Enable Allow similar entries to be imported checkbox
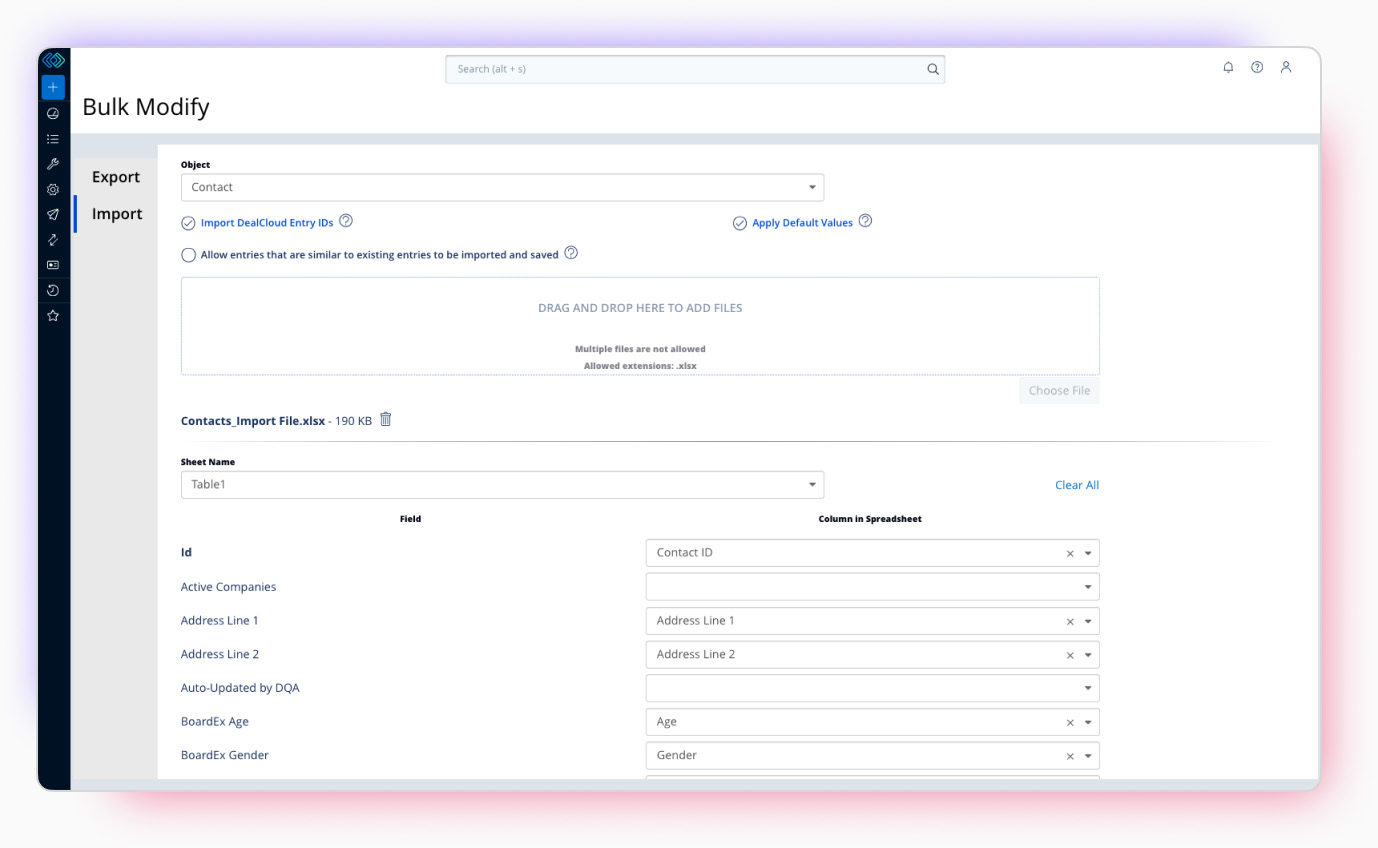Viewport: 1378px width, 848px height. pyautogui.click(x=188, y=255)
